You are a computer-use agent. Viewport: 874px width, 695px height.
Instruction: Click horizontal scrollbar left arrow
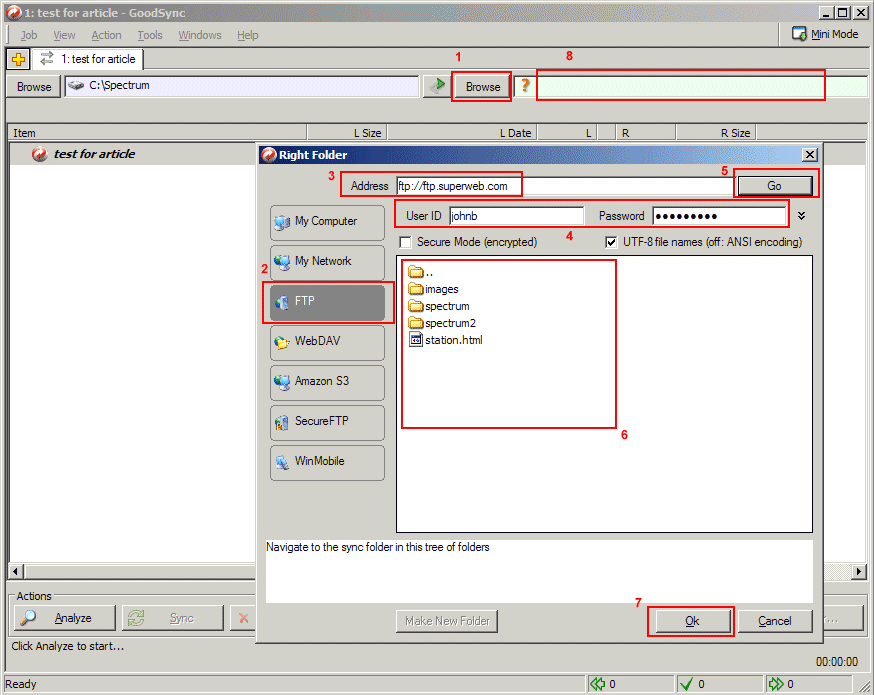coord(15,571)
